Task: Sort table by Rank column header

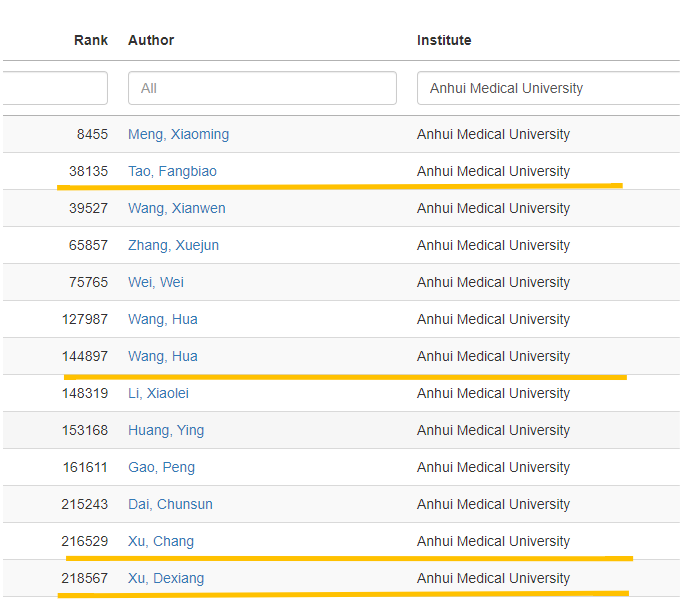Action: [91, 40]
